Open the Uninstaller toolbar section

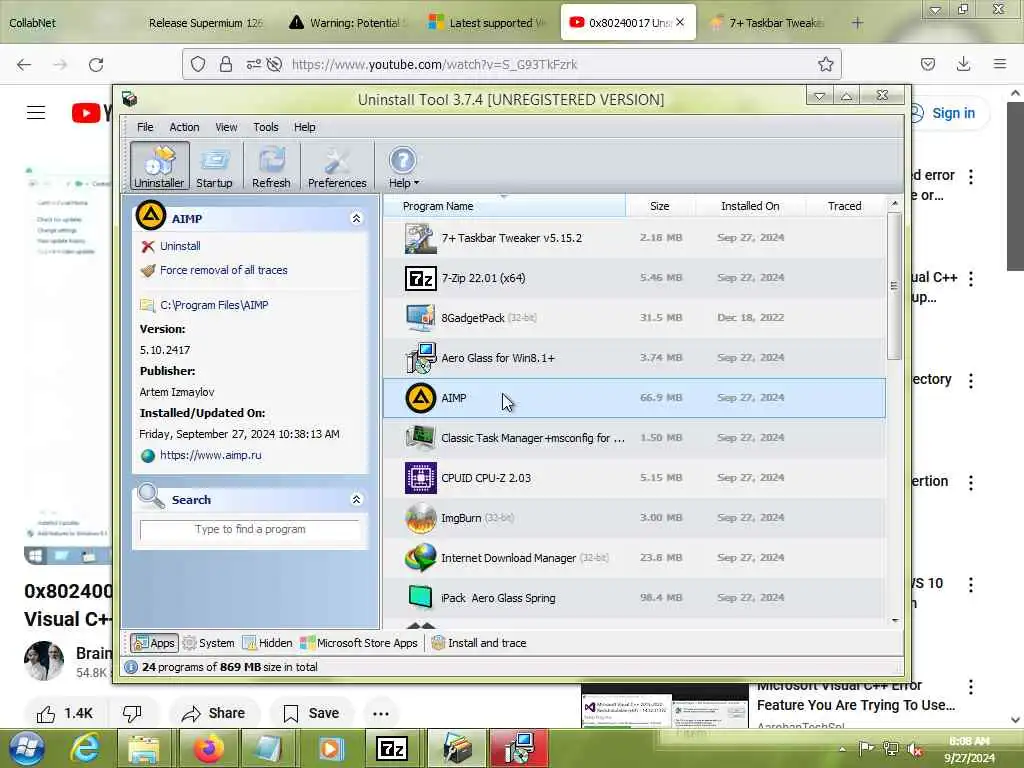(x=159, y=167)
